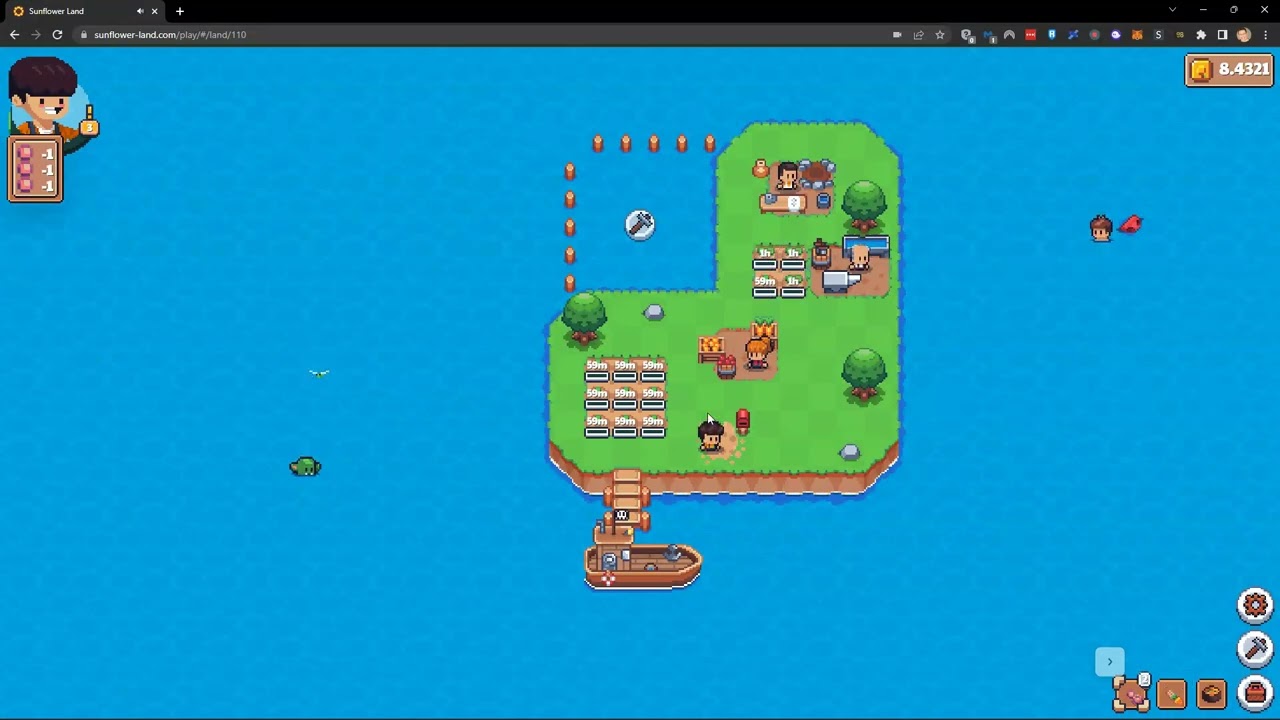Bookmark this page with star icon

[940, 35]
